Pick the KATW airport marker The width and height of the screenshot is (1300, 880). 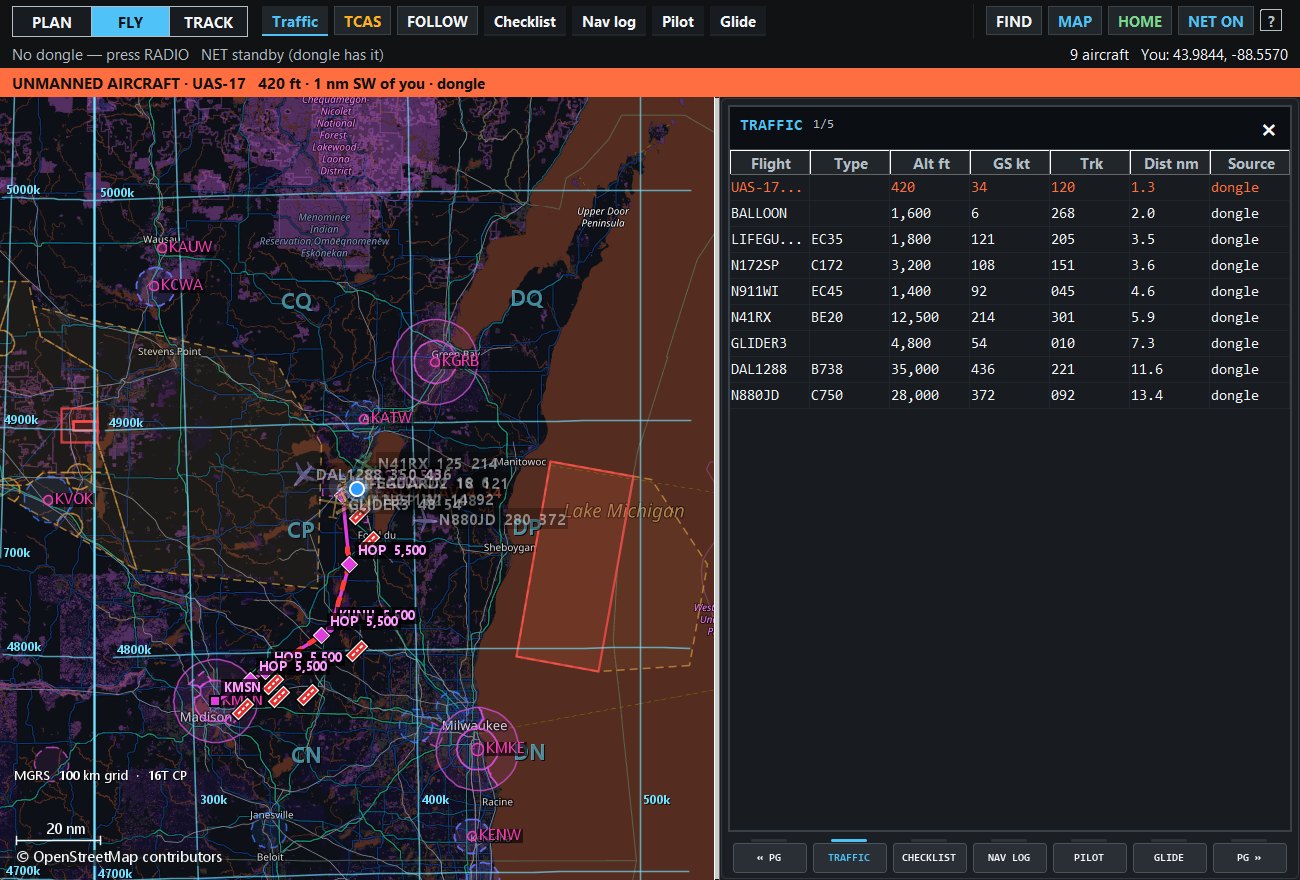pyautogui.click(x=364, y=417)
